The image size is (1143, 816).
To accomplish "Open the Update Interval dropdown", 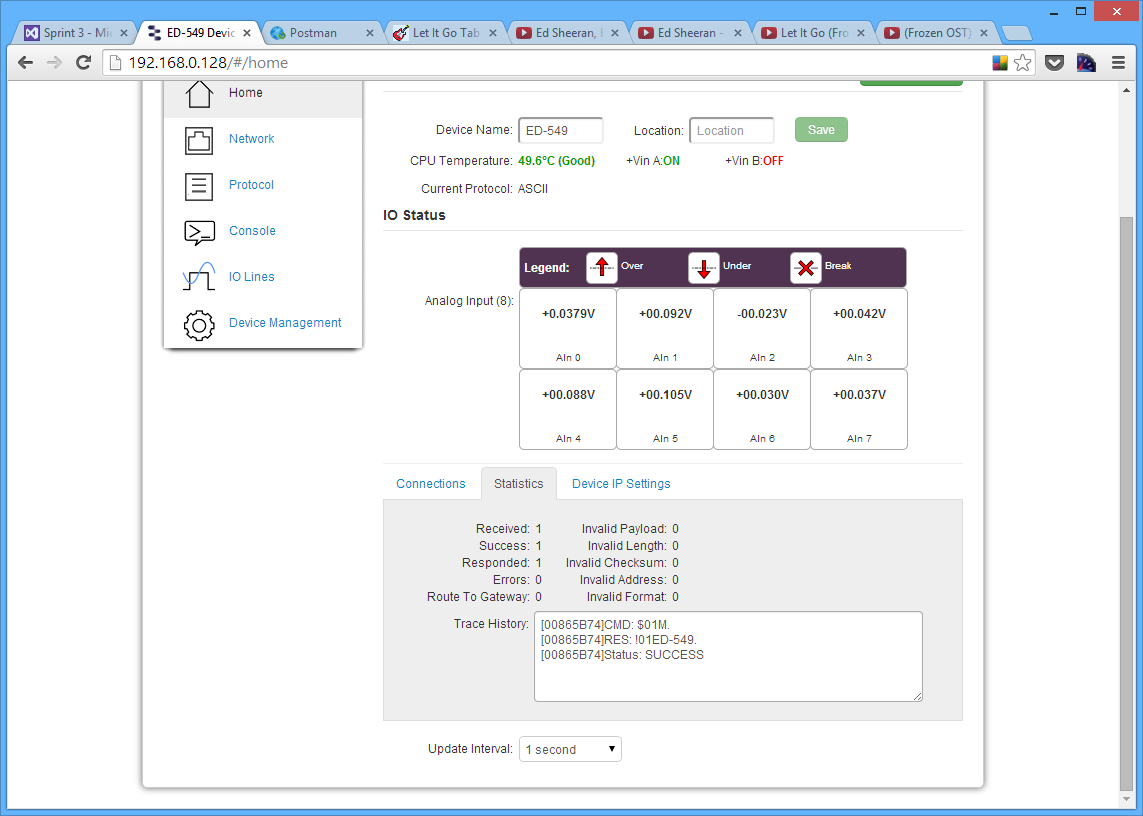I will click(569, 748).
